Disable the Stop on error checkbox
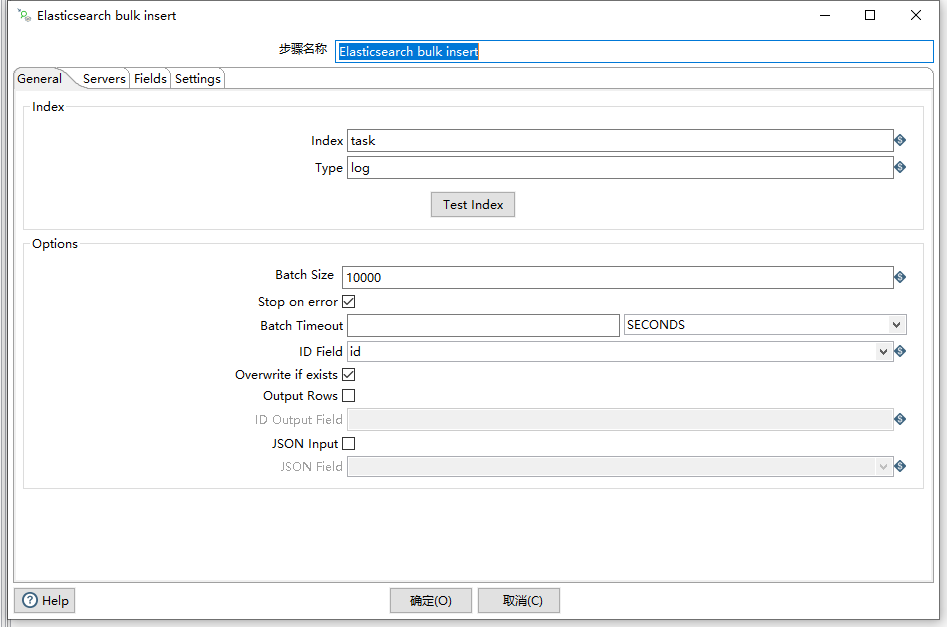This screenshot has height=627, width=947. tap(348, 301)
